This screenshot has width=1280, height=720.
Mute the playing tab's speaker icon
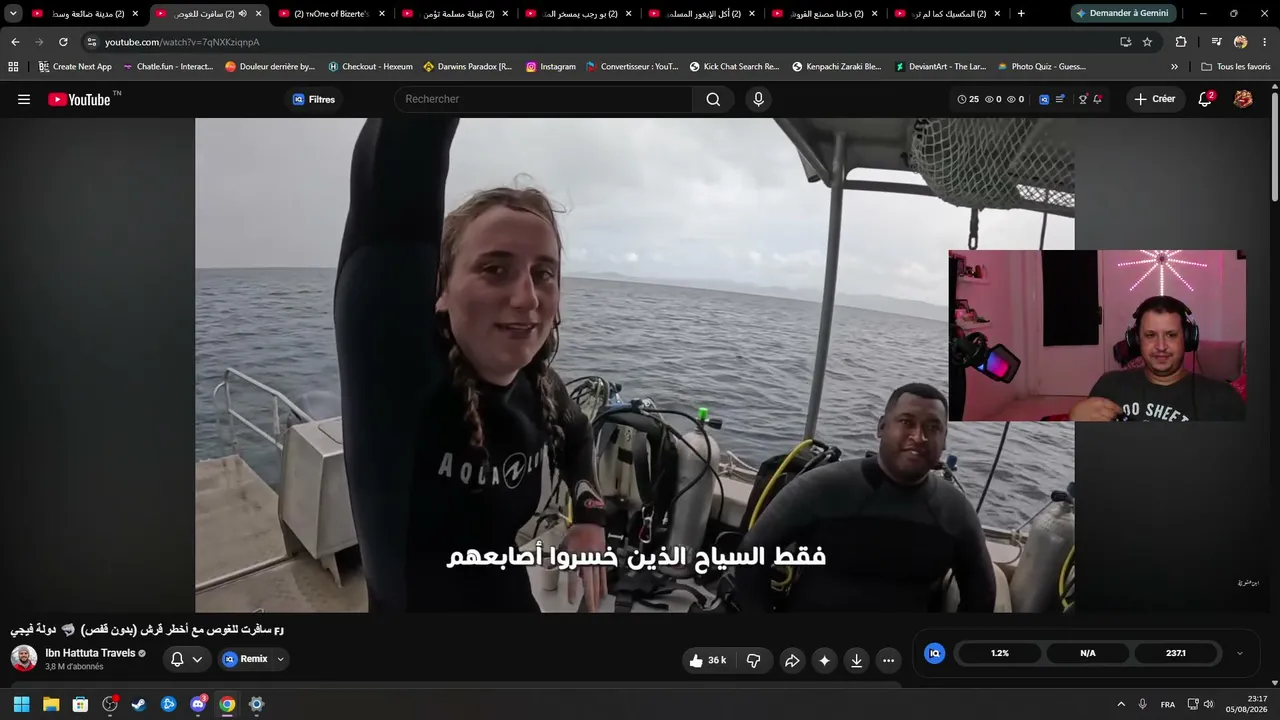pos(242,14)
